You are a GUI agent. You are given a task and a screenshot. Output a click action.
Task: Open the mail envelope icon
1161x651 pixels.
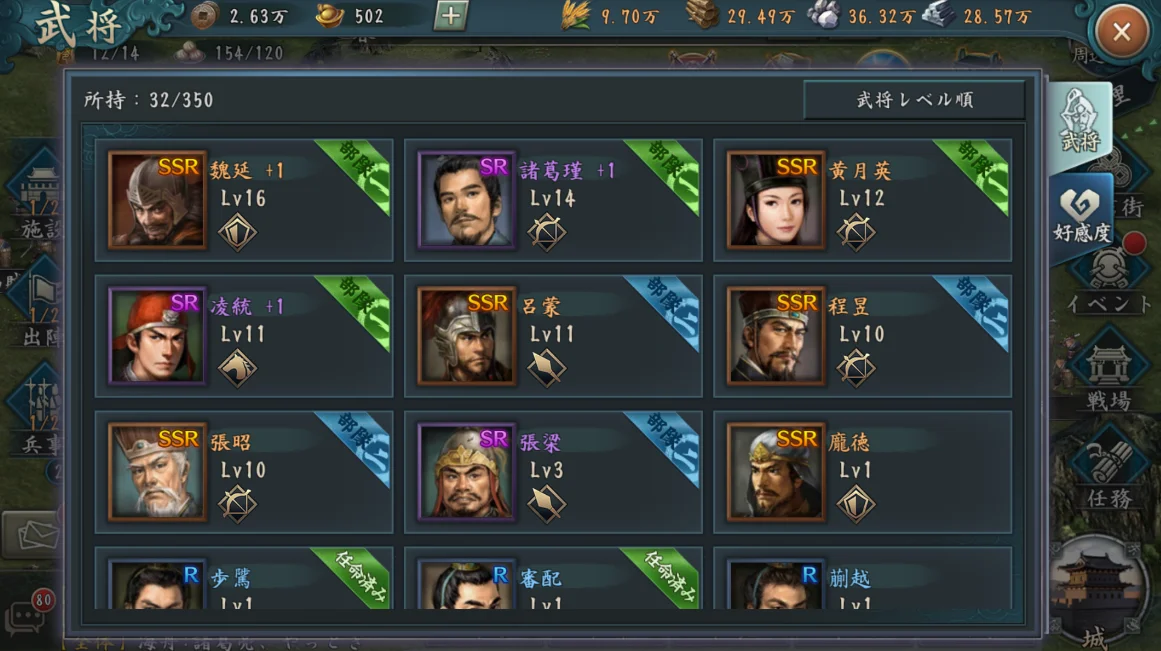31,534
